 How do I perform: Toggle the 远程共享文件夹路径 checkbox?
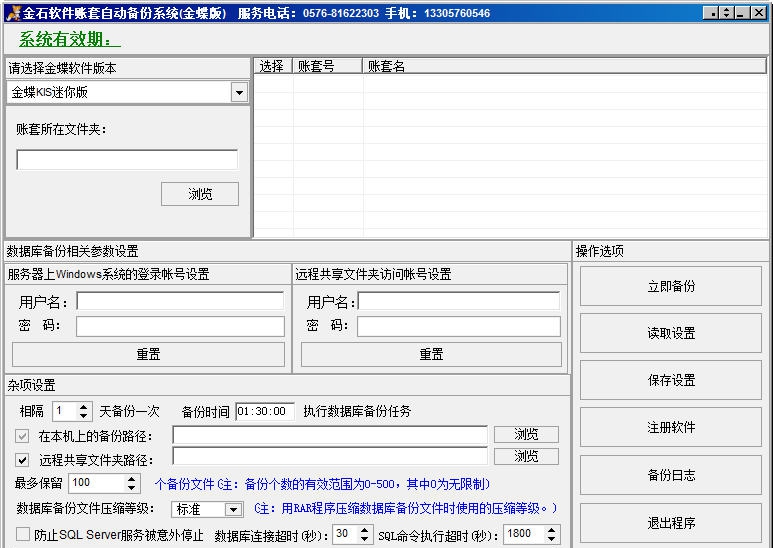point(22,460)
